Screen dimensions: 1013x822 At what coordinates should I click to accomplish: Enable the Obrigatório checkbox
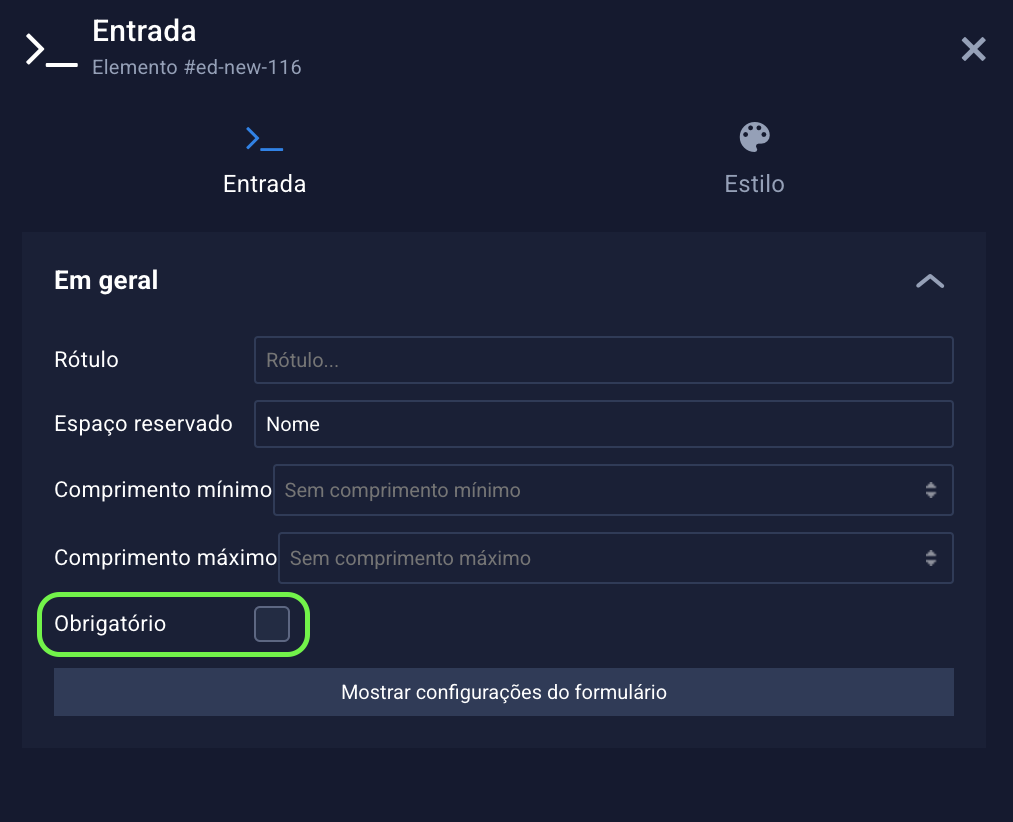point(272,624)
